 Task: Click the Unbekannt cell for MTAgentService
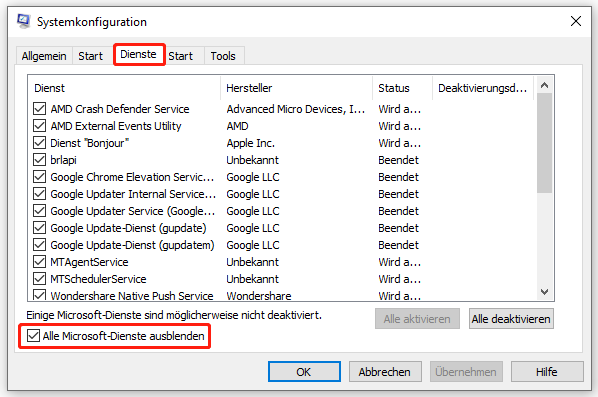coord(252,262)
